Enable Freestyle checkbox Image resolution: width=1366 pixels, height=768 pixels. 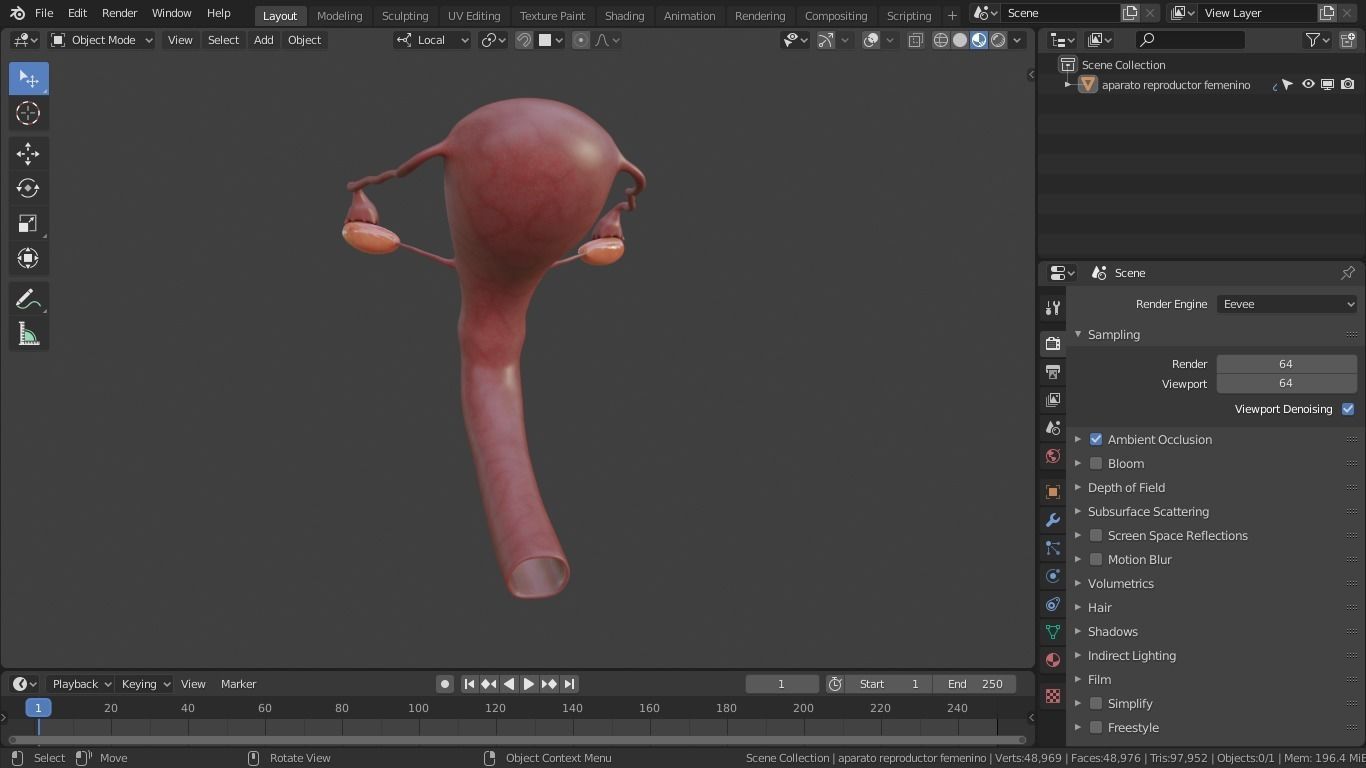click(1096, 727)
